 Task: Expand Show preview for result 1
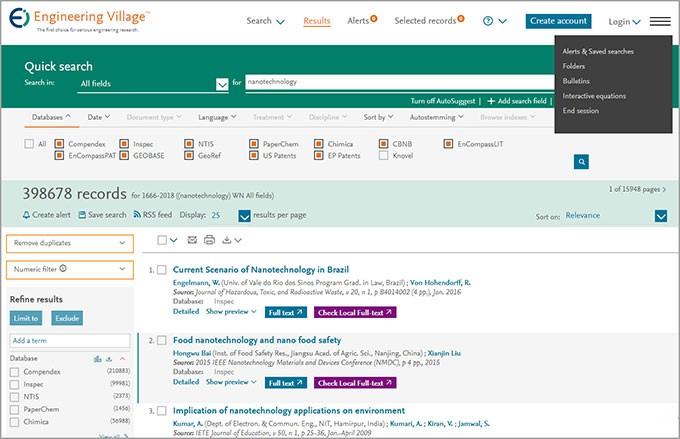point(231,311)
